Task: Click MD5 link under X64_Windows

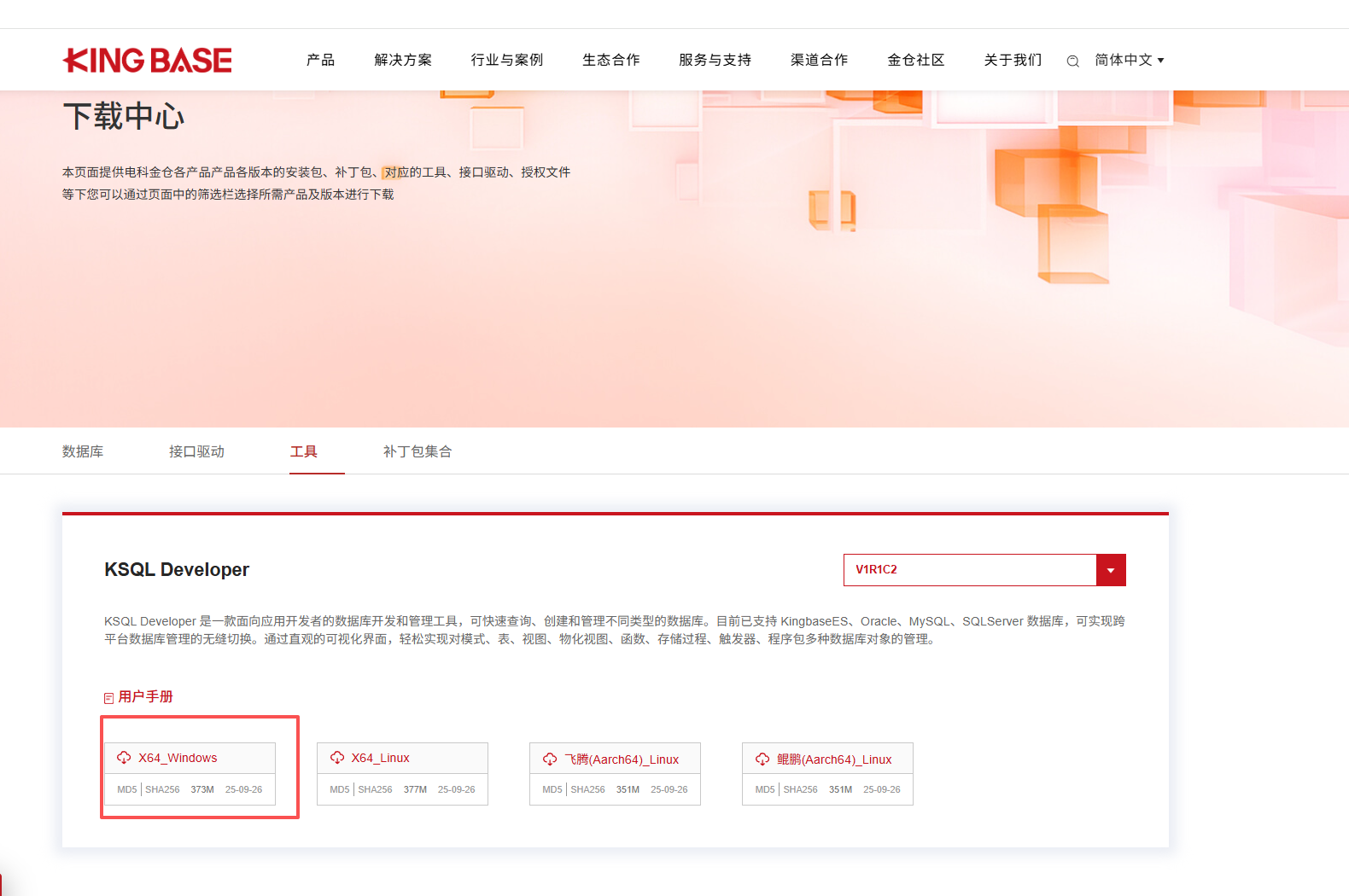Action: (x=126, y=789)
